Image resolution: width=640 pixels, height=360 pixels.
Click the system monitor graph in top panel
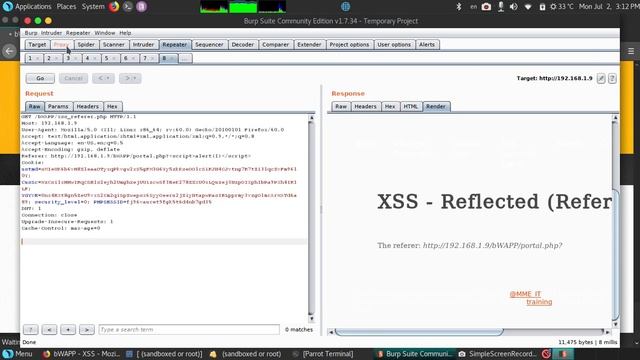pos(243,7)
